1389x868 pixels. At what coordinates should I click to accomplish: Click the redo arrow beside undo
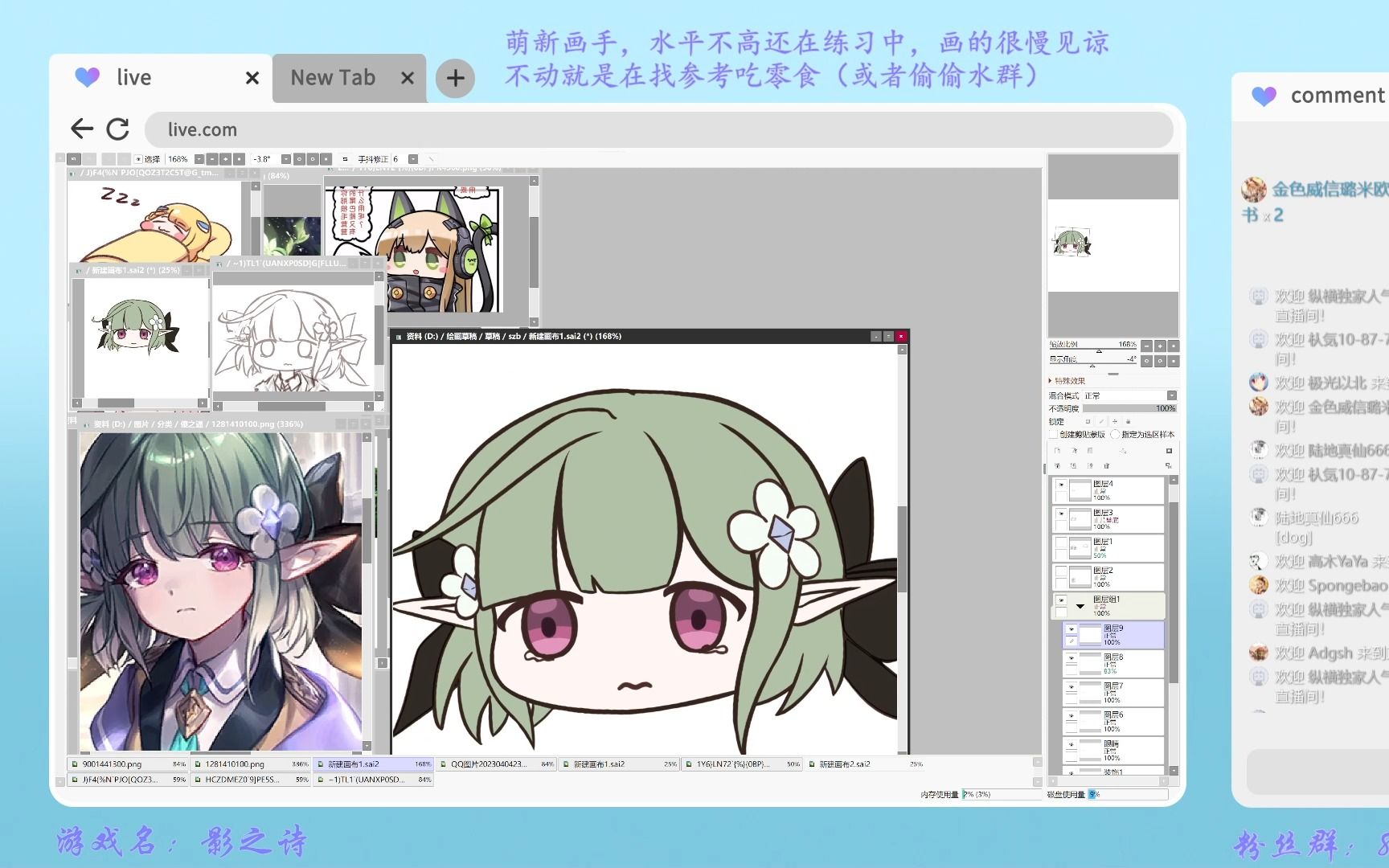[89, 159]
